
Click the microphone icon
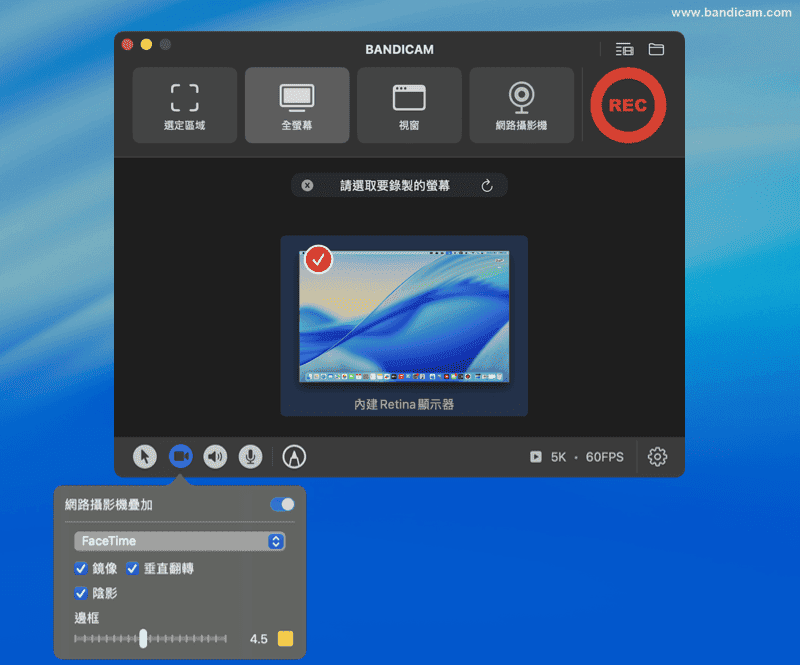coord(250,457)
